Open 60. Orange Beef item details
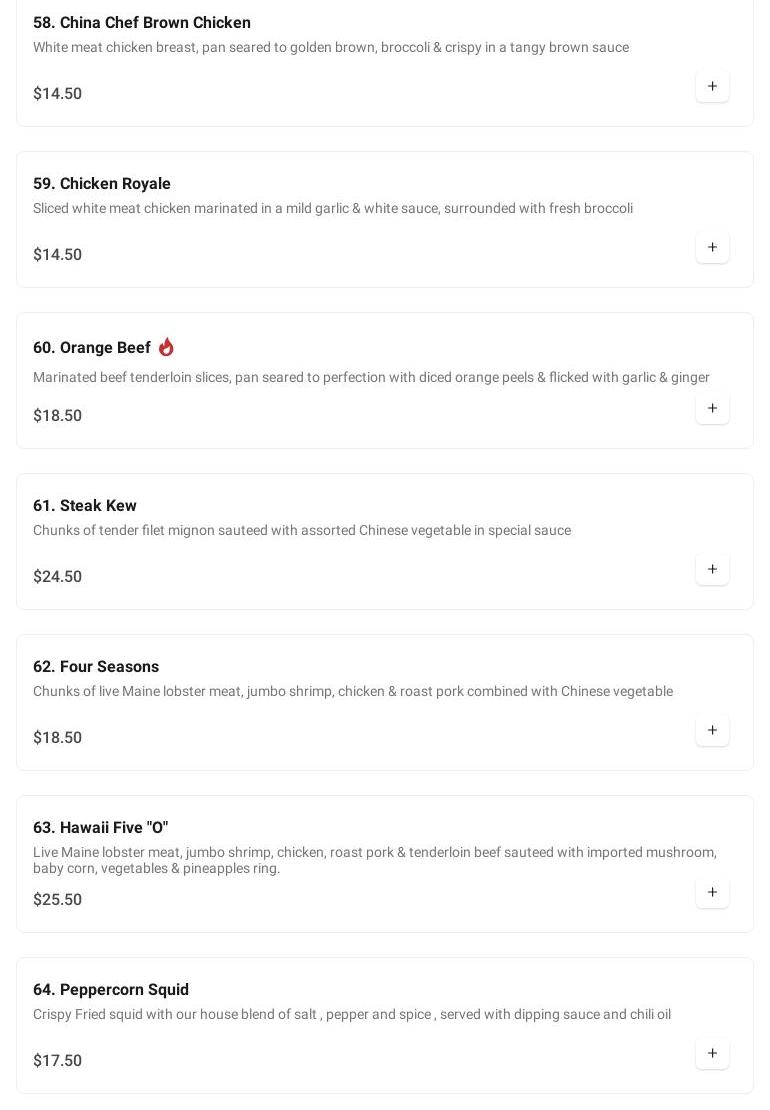This screenshot has width=770, height=1110. click(92, 348)
